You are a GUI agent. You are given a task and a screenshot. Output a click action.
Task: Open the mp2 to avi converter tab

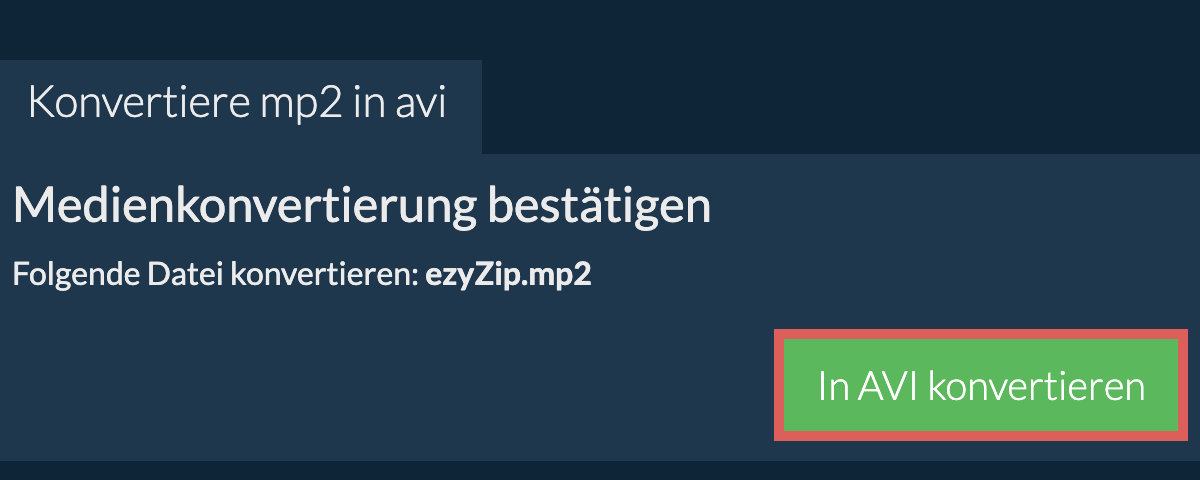pyautogui.click(x=241, y=106)
